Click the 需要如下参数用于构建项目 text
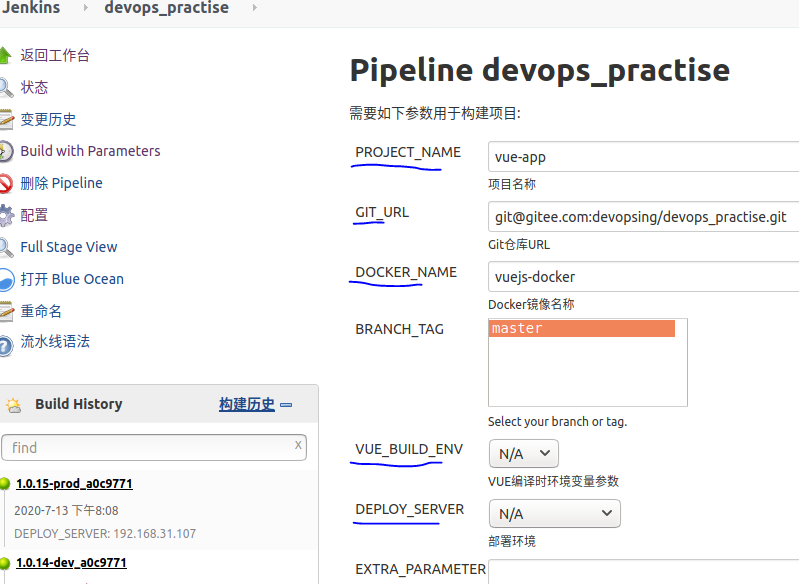This screenshot has width=799, height=584. tap(435, 113)
